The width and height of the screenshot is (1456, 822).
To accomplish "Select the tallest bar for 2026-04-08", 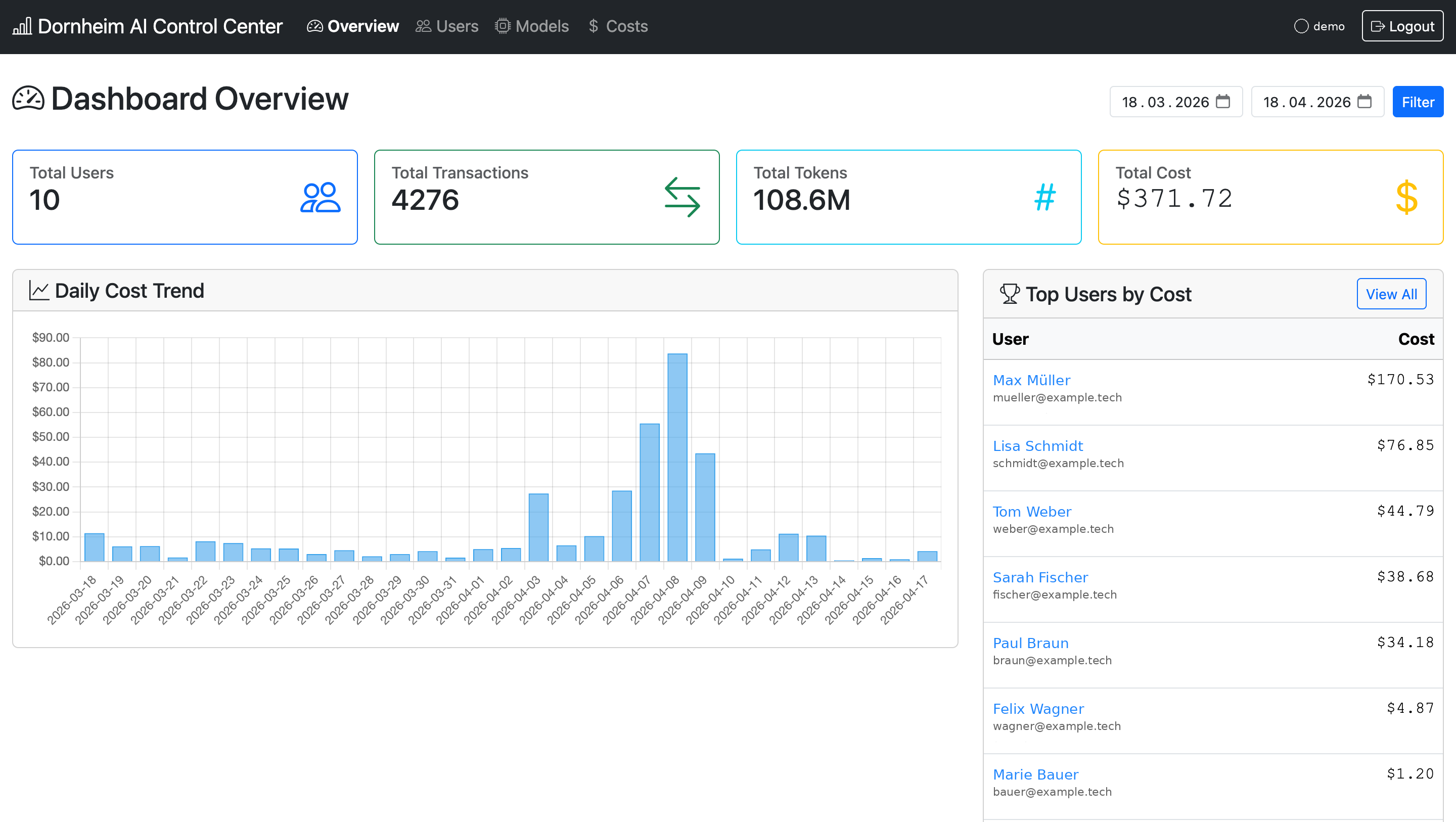I will point(676,452).
